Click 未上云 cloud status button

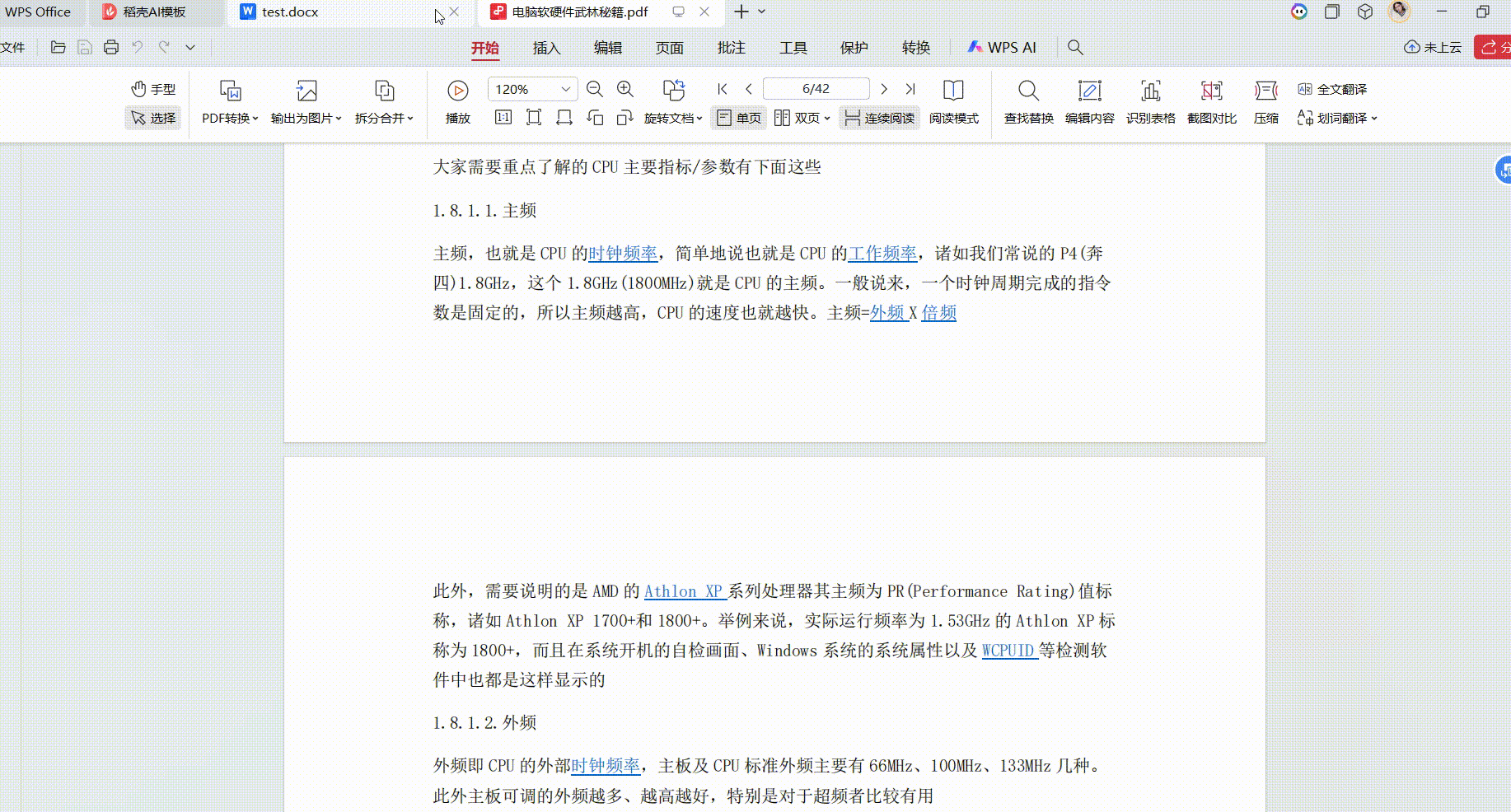tap(1433, 48)
